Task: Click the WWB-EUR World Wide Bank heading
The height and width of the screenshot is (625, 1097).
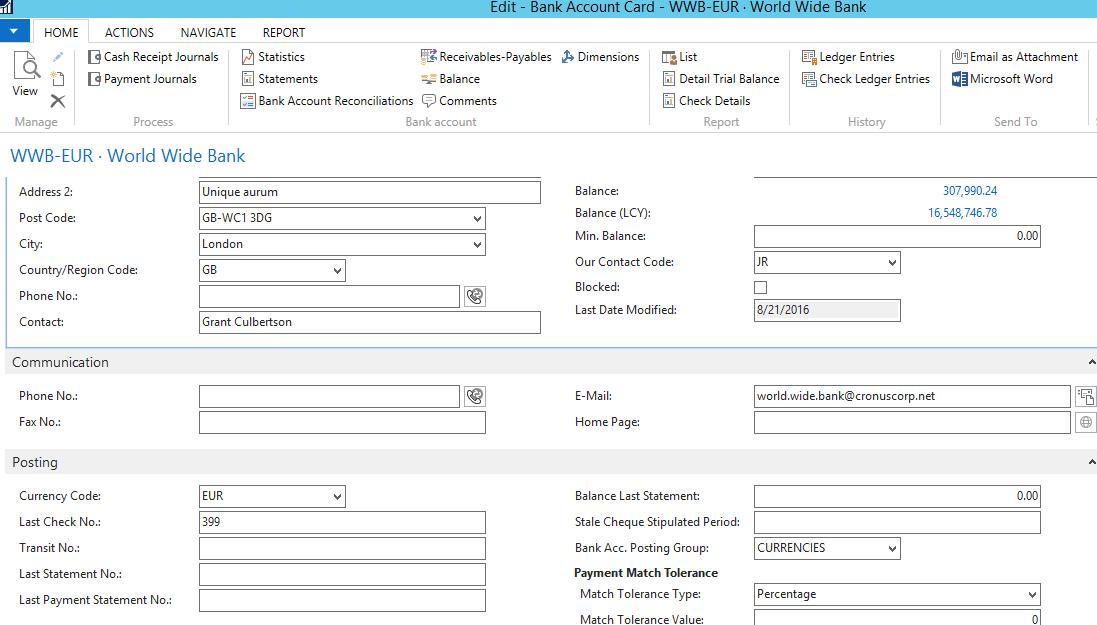Action: [127, 156]
